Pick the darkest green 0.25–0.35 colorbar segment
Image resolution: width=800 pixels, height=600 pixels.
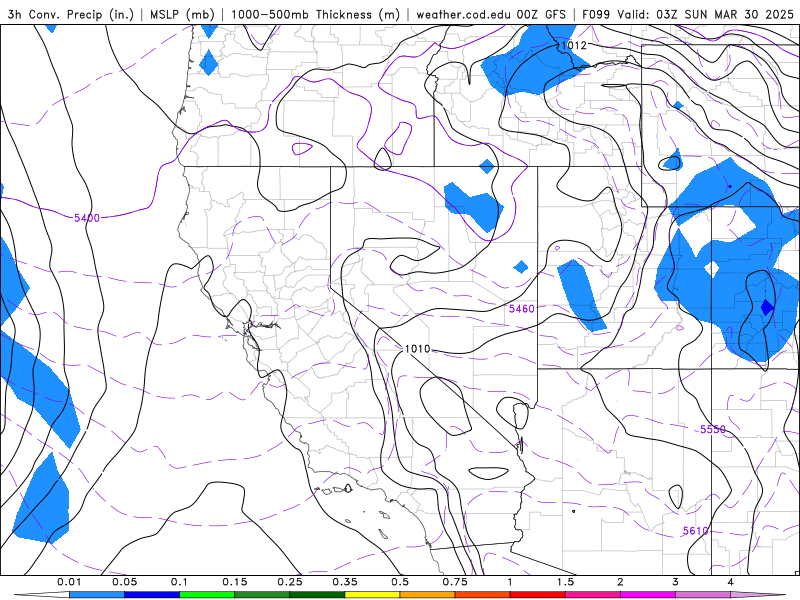pos(317,595)
